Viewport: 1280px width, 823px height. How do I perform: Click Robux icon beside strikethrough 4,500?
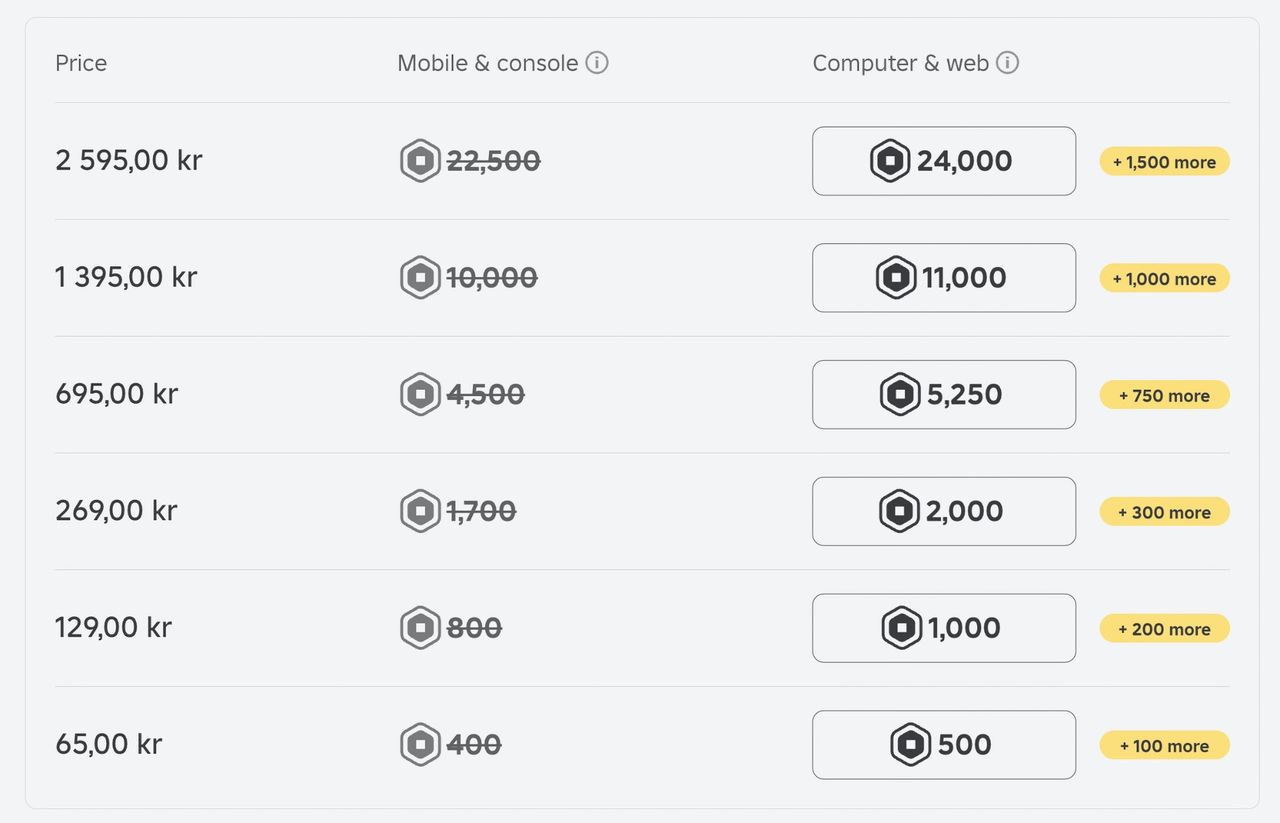coord(420,395)
